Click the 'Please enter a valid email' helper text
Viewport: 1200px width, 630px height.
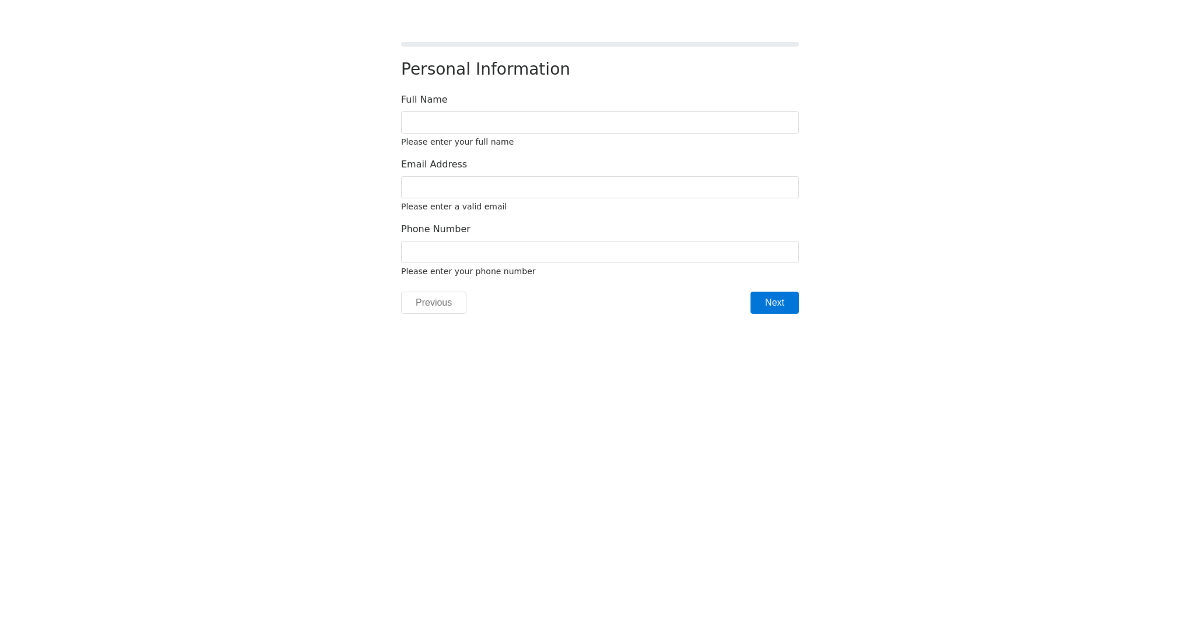[453, 206]
